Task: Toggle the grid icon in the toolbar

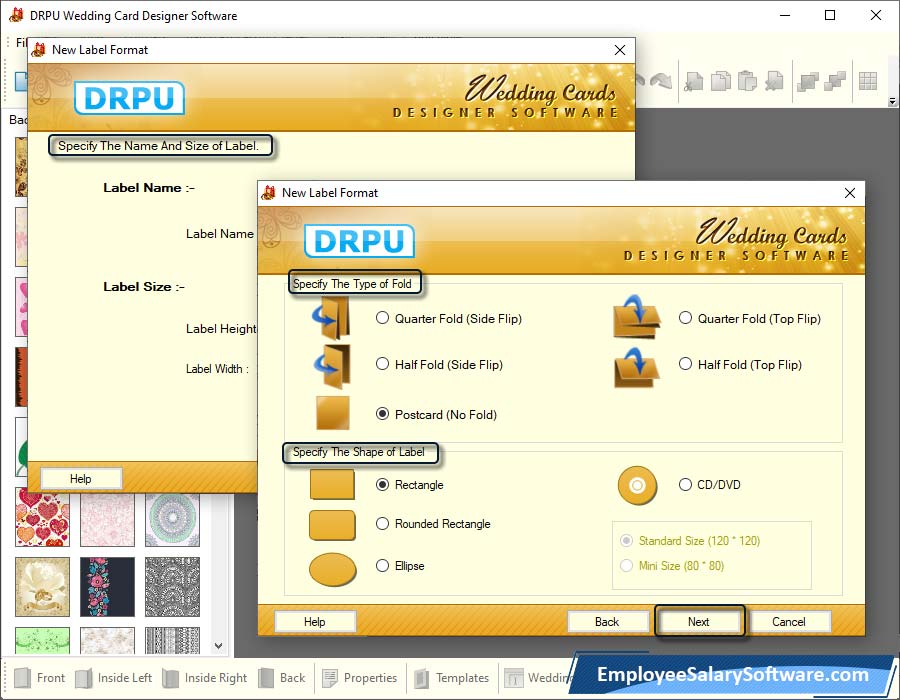Action: pos(868,81)
